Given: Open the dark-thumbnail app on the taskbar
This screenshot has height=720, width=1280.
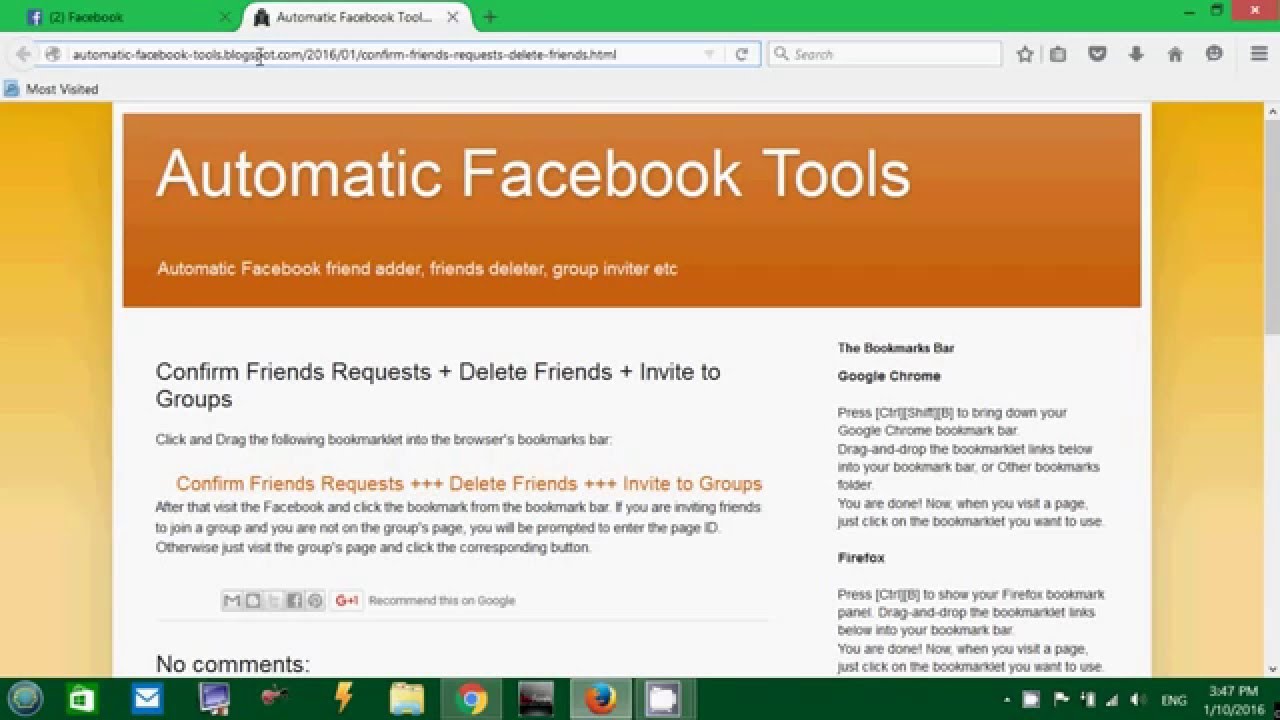Looking at the screenshot, I should click(x=536, y=699).
